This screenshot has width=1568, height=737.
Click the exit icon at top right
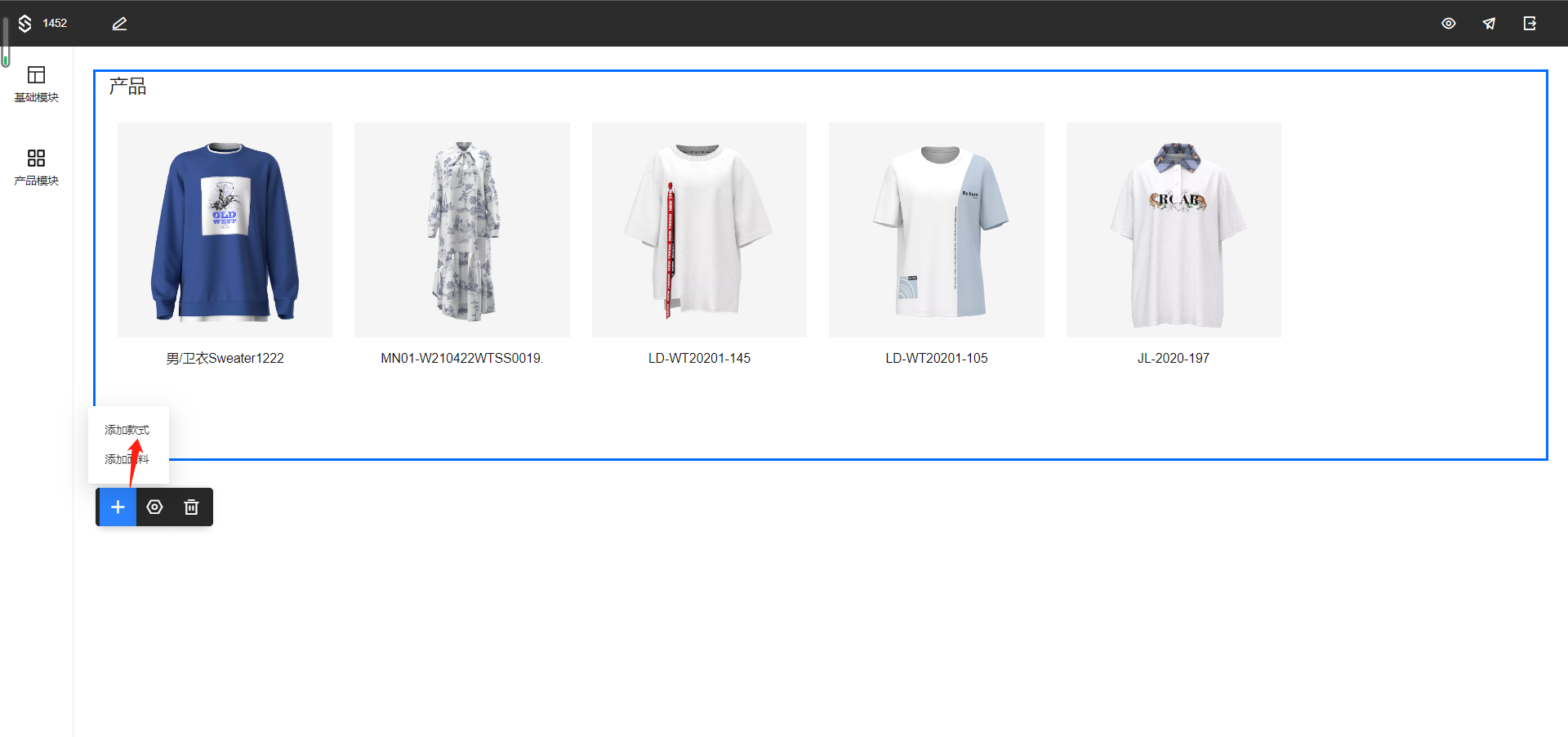click(1530, 24)
